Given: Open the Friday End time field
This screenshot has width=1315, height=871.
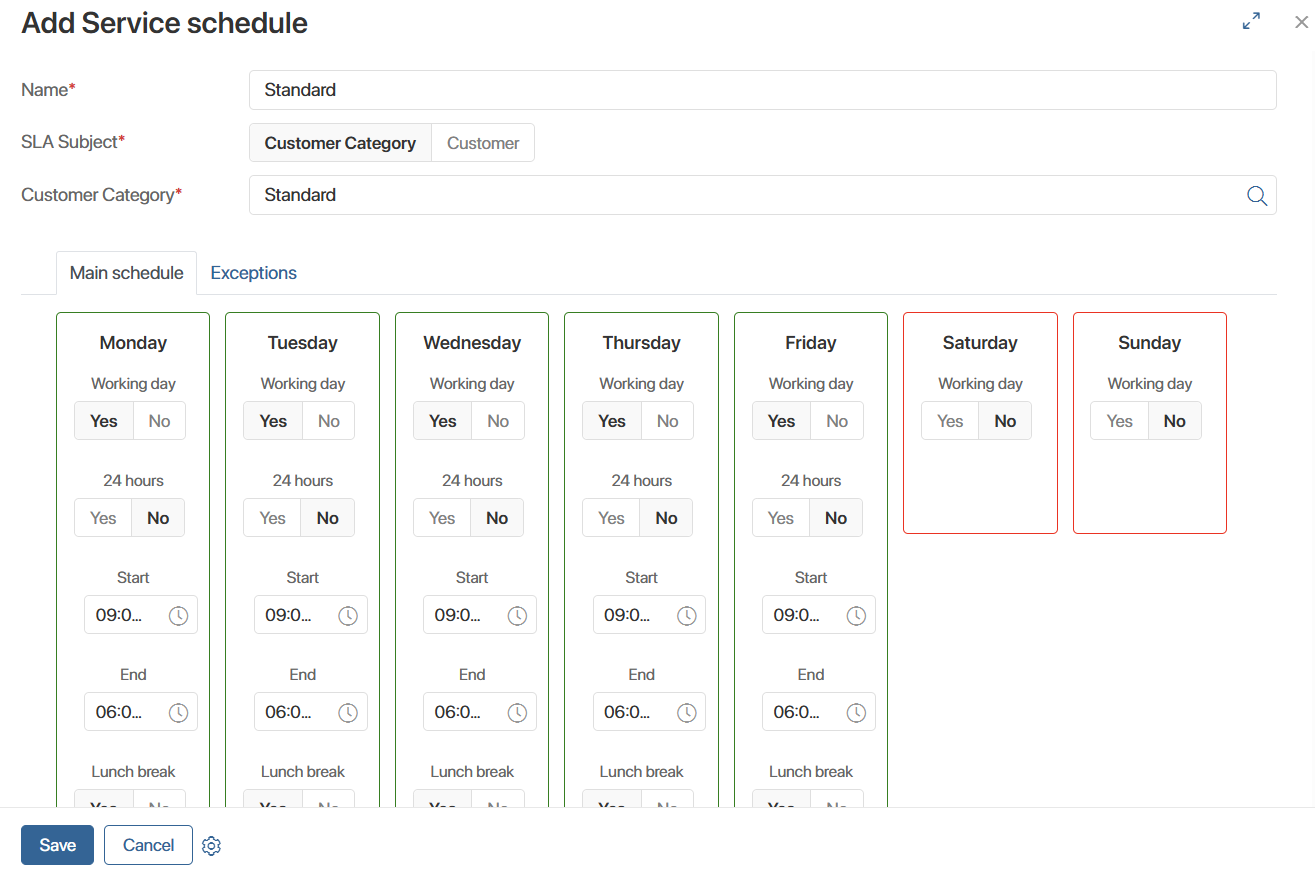Looking at the screenshot, I should tap(805, 713).
